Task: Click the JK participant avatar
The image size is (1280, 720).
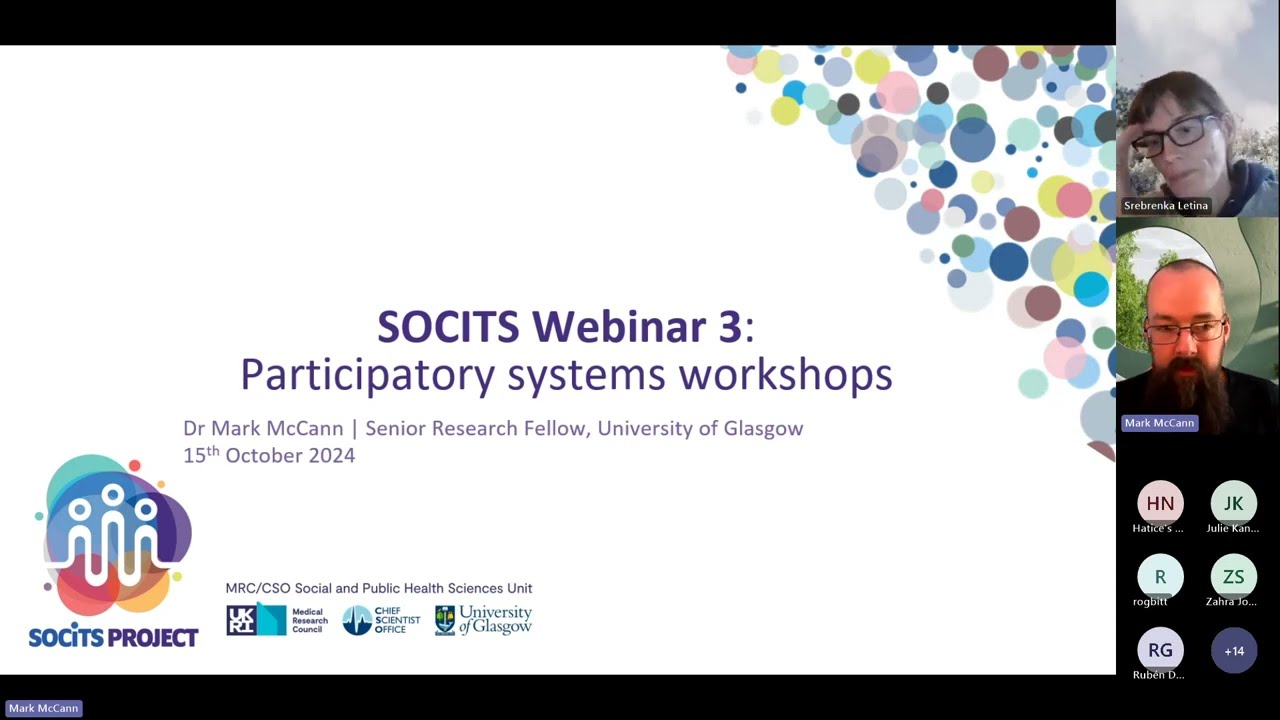Action: tap(1234, 503)
